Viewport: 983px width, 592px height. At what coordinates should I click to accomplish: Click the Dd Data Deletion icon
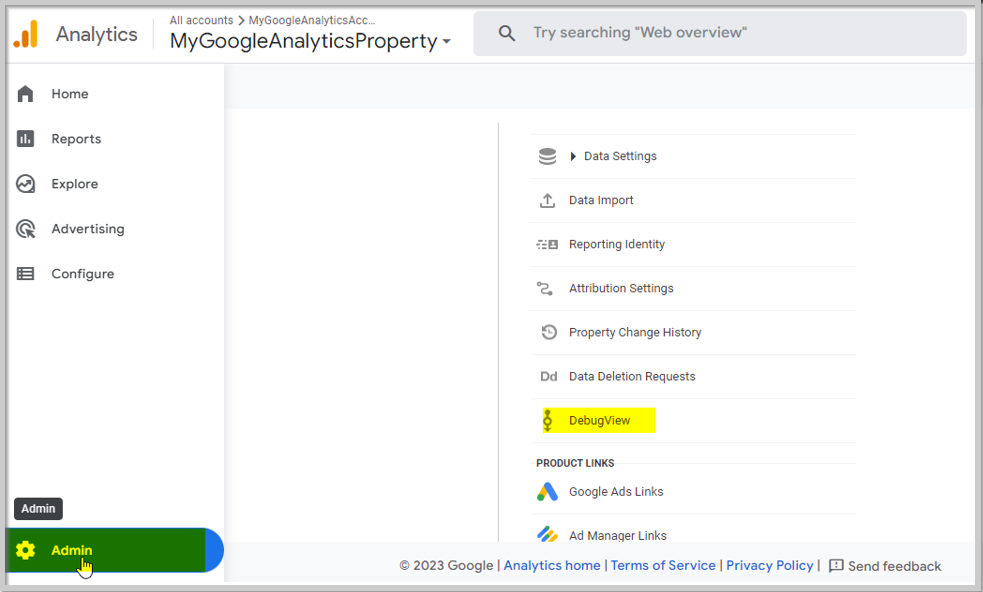click(x=549, y=376)
